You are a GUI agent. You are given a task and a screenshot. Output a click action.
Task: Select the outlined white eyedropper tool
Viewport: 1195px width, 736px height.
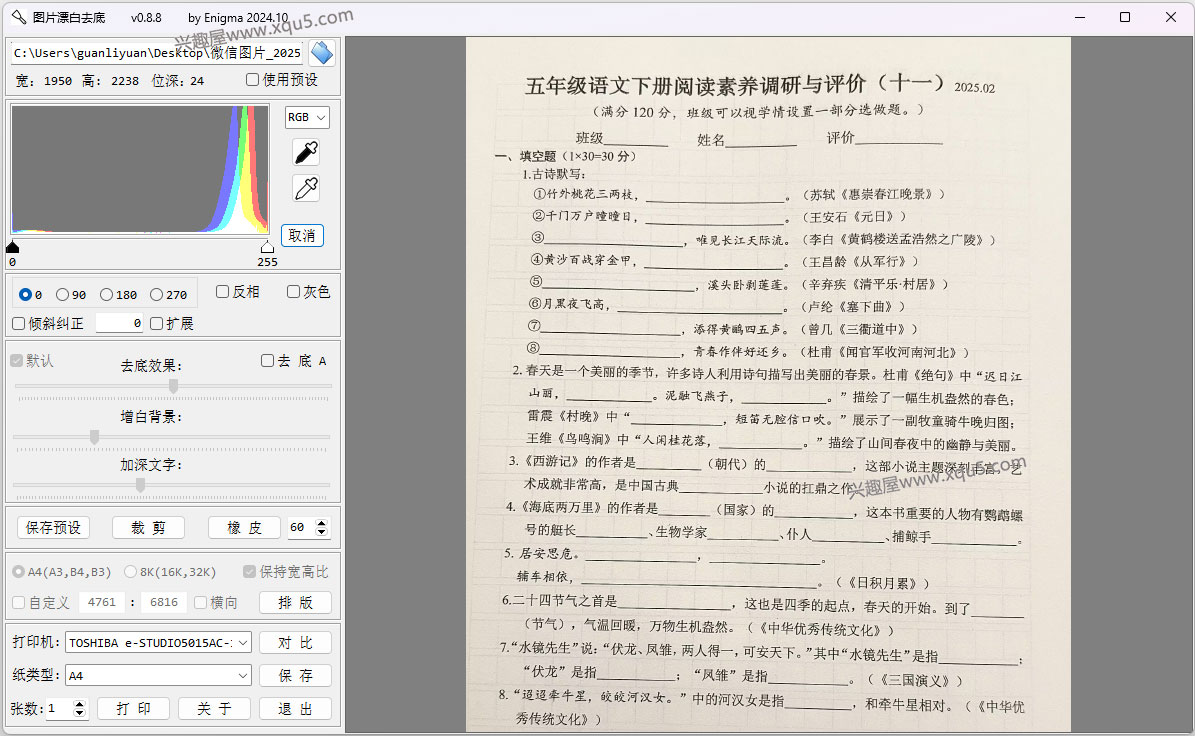pos(306,188)
